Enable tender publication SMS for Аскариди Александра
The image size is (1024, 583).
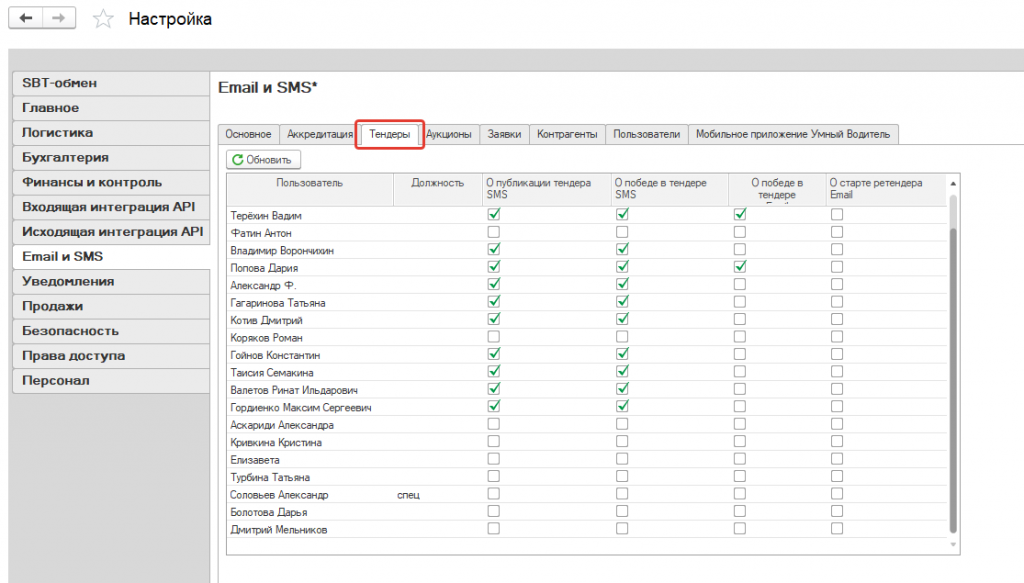(494, 424)
